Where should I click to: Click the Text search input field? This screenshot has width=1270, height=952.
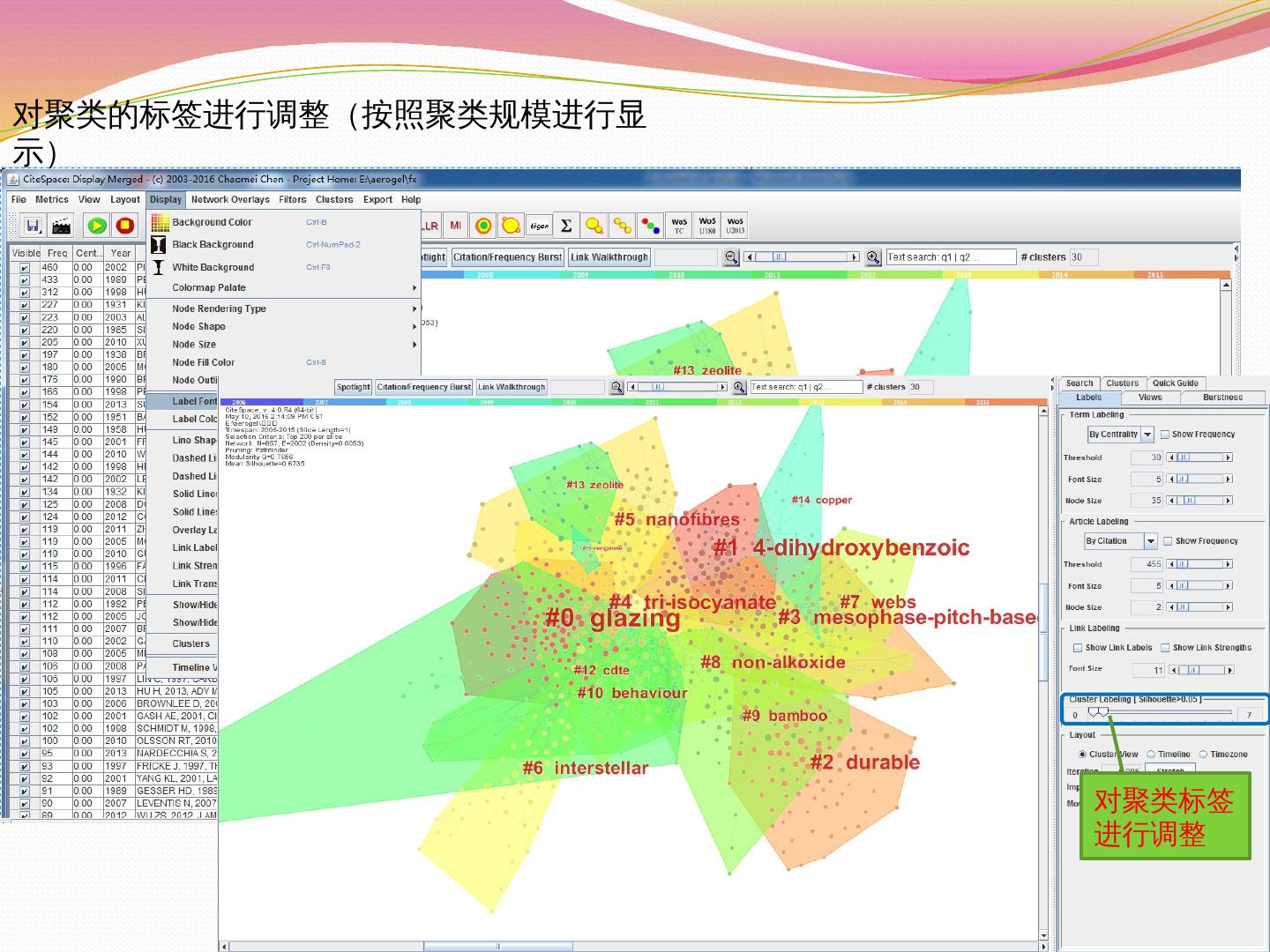pos(951,257)
